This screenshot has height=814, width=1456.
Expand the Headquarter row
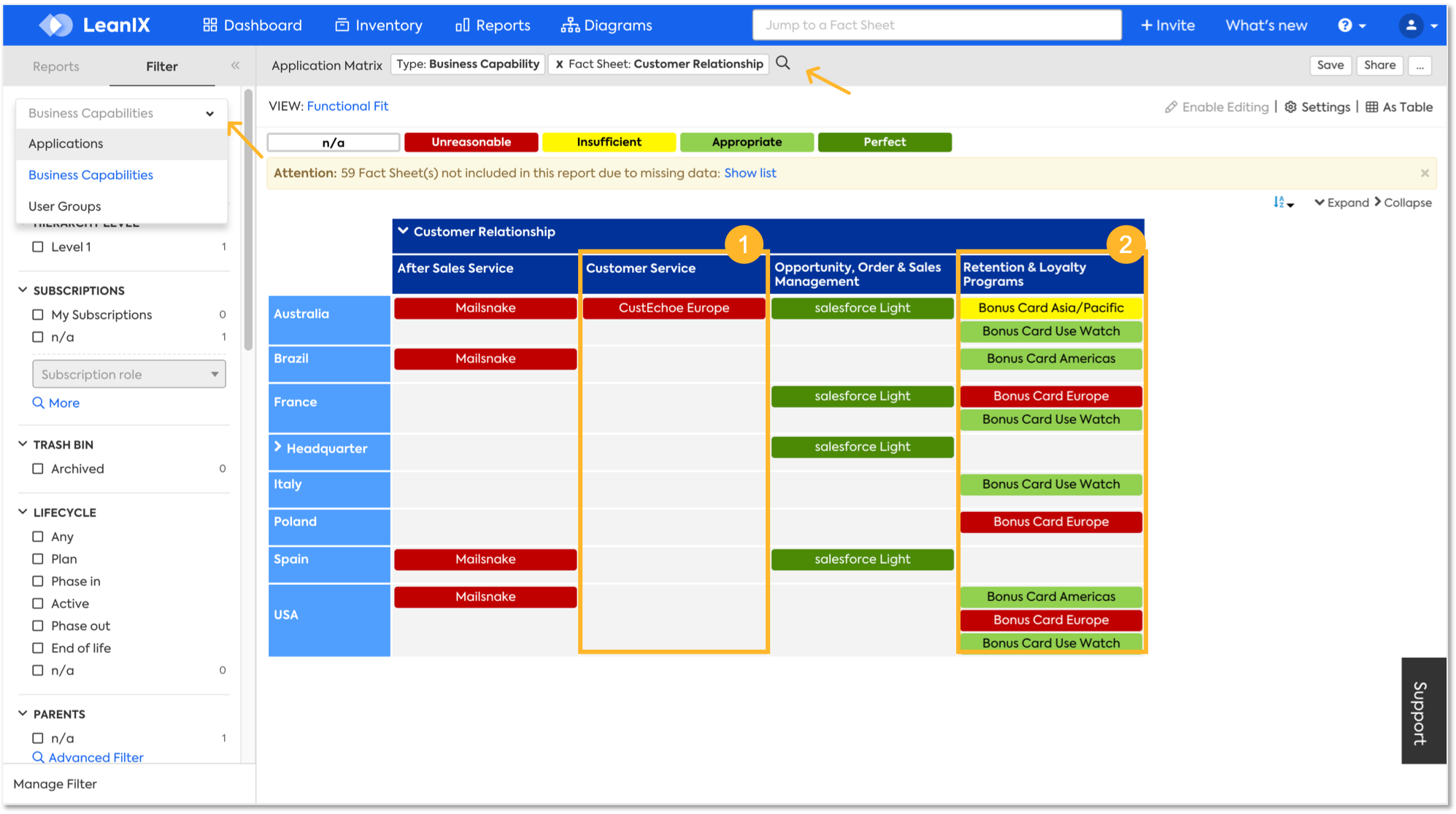pos(278,447)
